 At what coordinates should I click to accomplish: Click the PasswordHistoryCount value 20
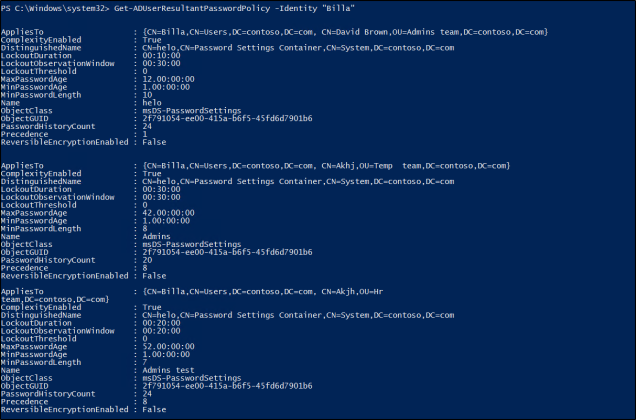click(x=146, y=264)
